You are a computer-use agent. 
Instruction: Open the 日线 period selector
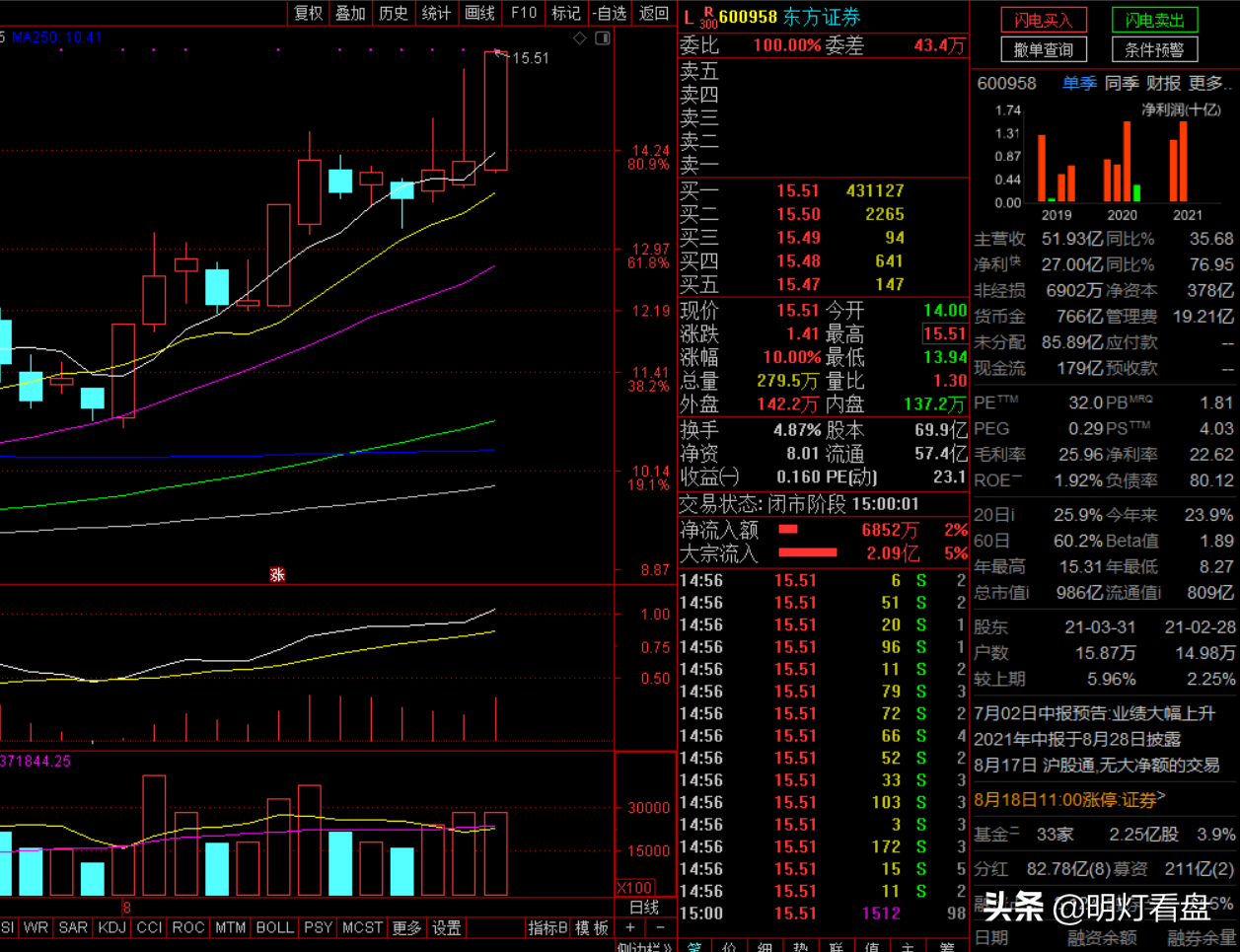click(644, 908)
